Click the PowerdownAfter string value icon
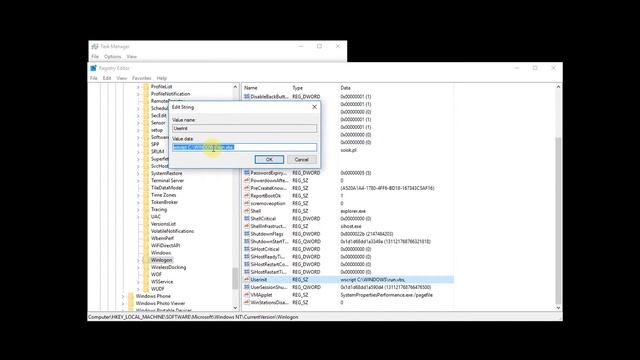Image resolution: width=640 pixels, height=360 pixels. (x=247, y=180)
